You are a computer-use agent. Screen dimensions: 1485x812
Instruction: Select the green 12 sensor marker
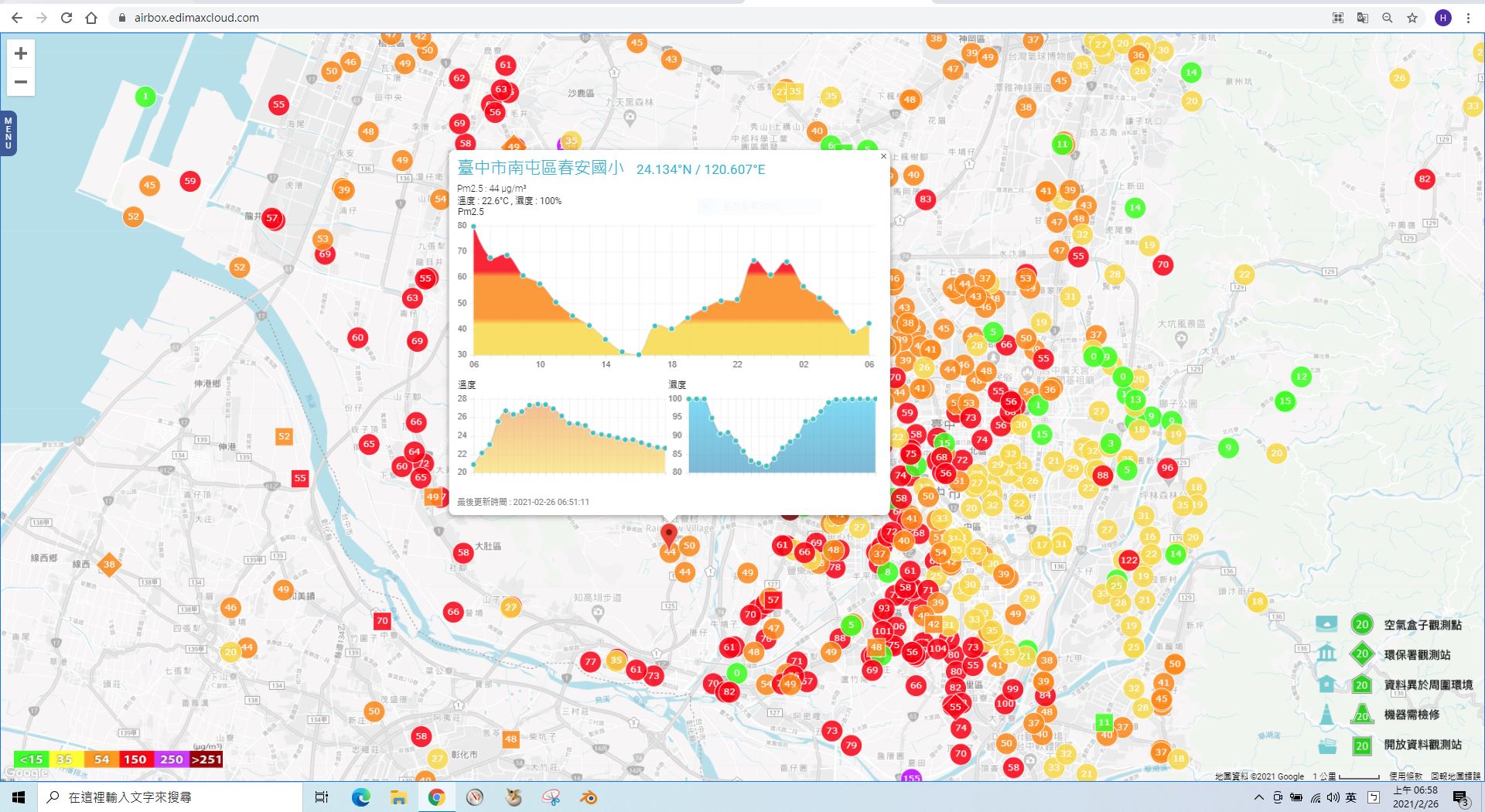(1301, 377)
